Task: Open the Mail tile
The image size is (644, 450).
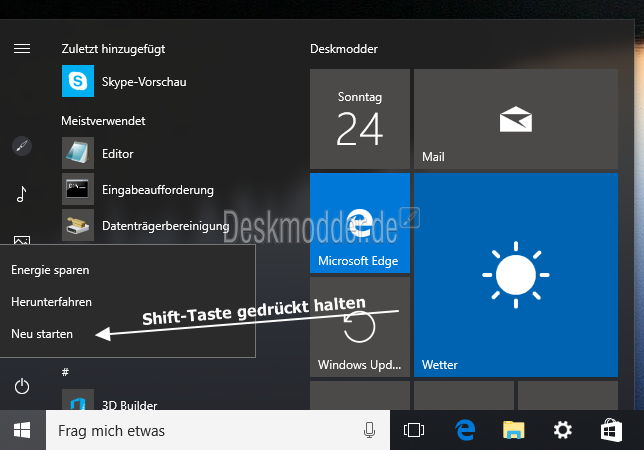Action: [516, 119]
